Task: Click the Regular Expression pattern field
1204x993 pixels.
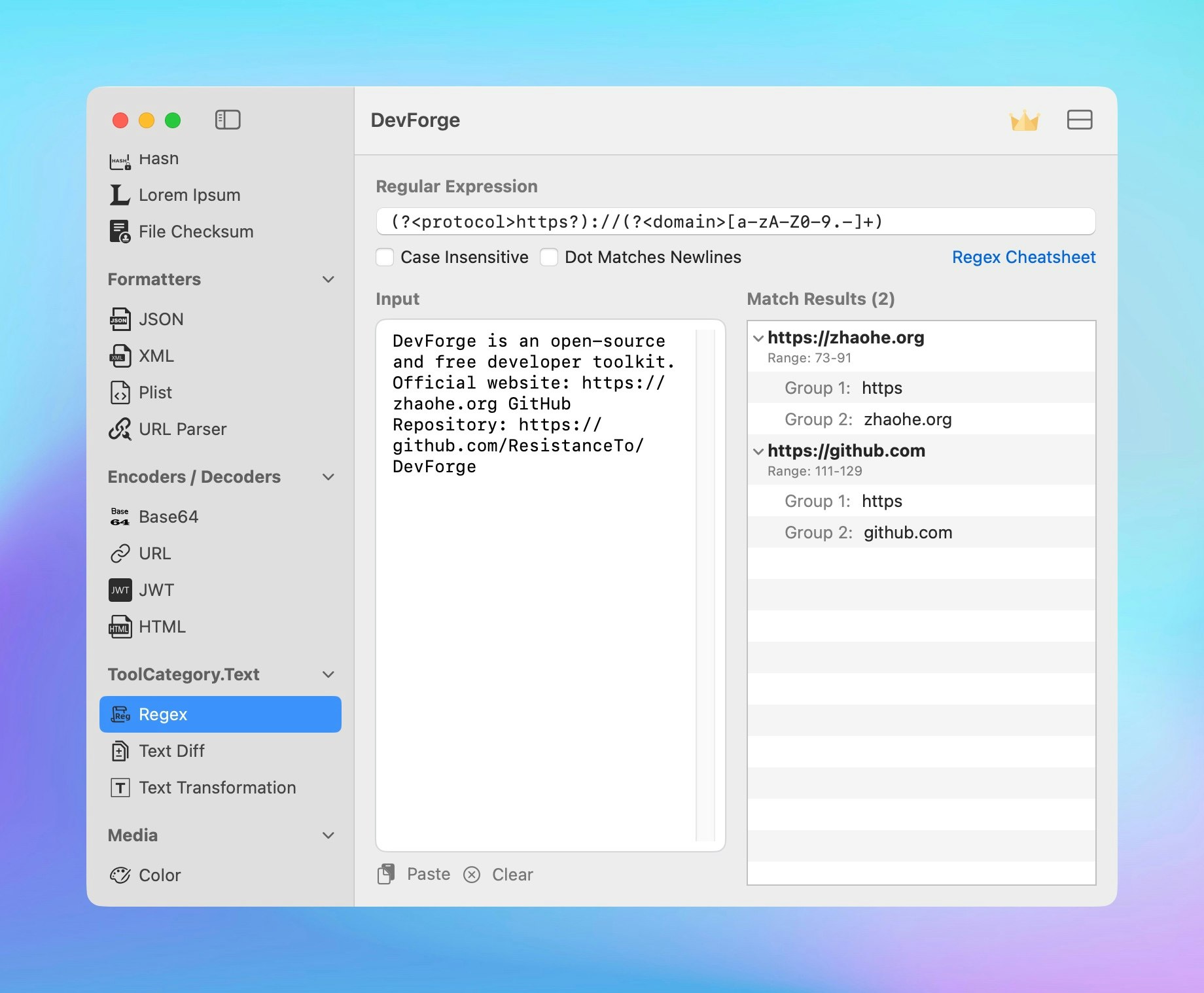Action: (x=735, y=222)
